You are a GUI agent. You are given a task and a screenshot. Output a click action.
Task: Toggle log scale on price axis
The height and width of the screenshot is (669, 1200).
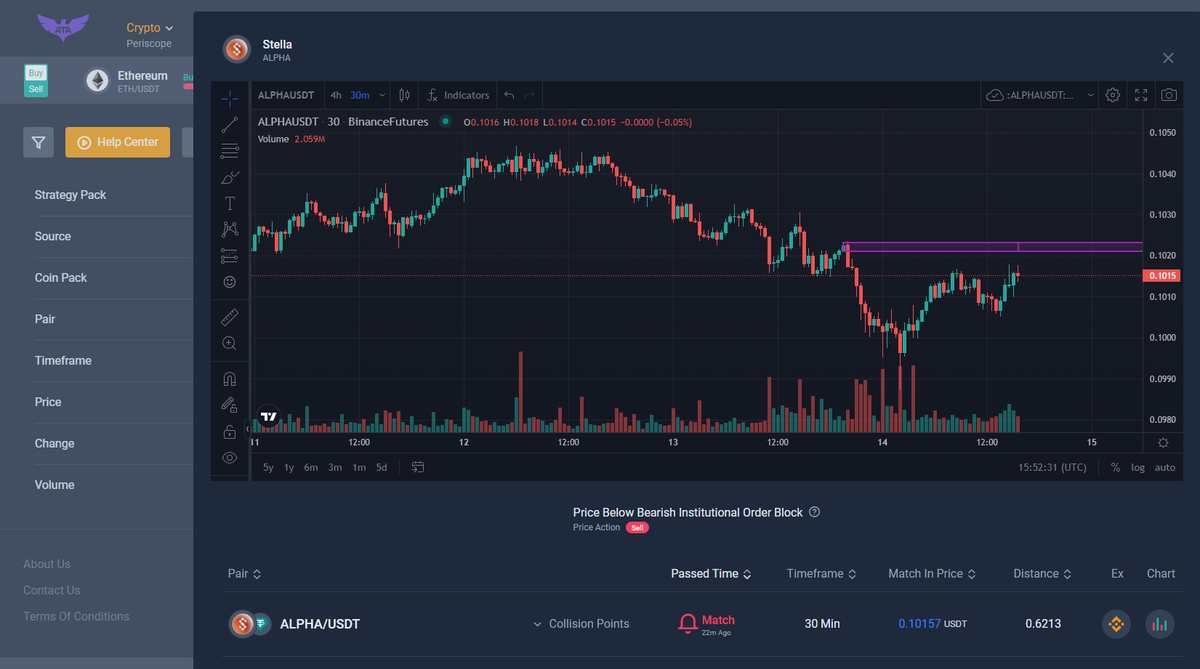point(1138,467)
